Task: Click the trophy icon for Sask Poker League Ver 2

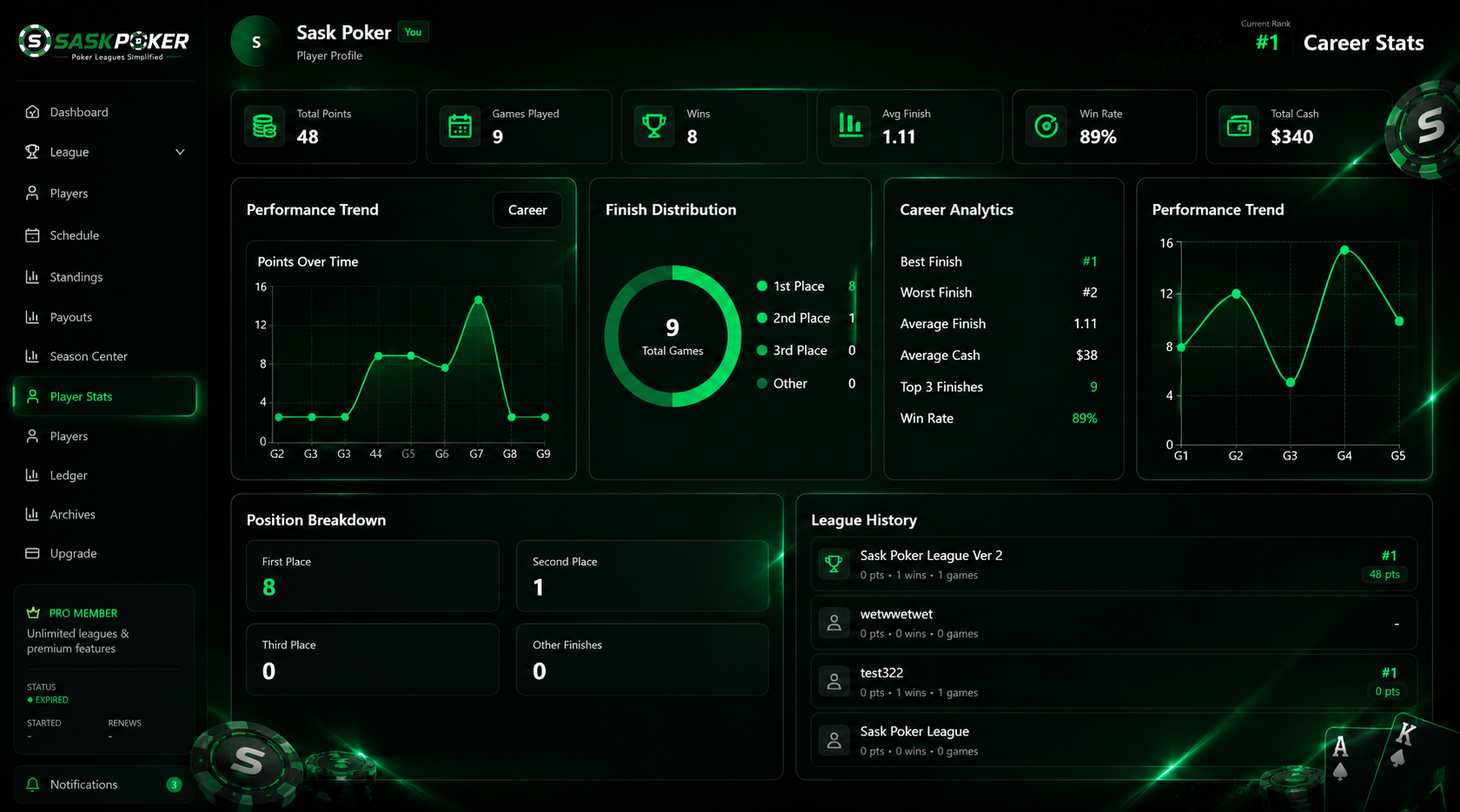Action: point(834,564)
